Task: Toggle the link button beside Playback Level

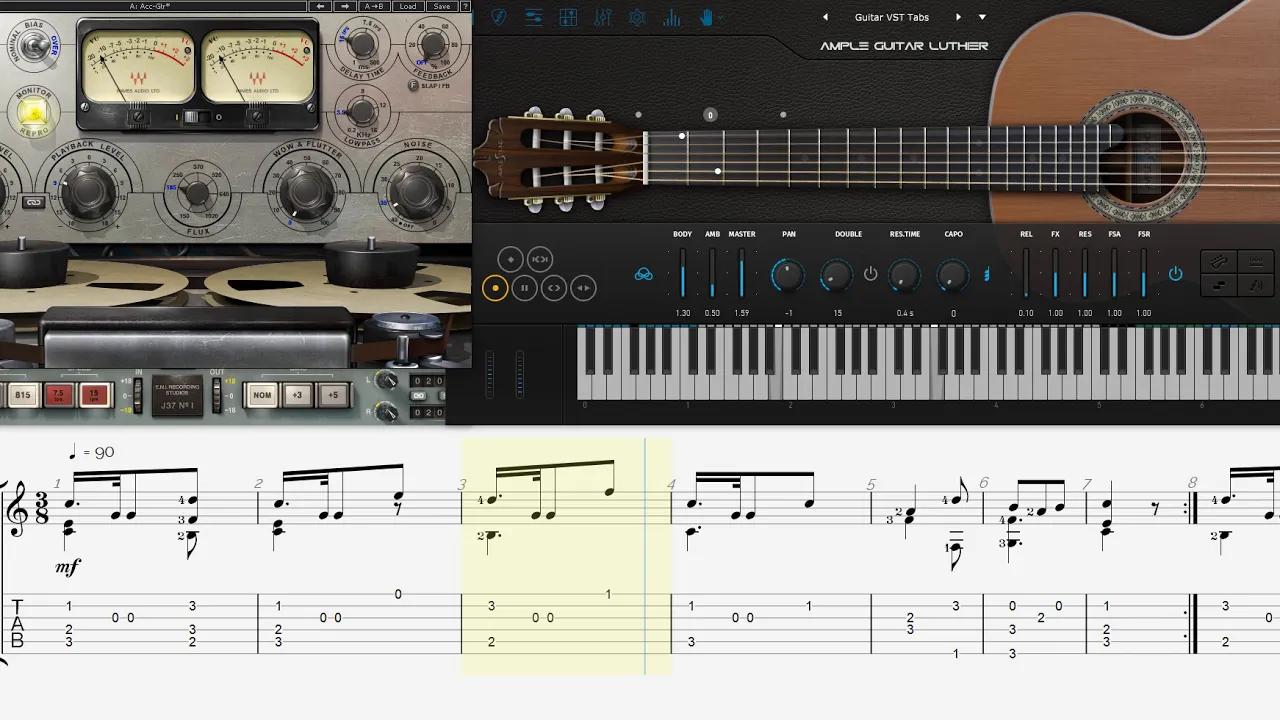Action: pyautogui.click(x=33, y=202)
